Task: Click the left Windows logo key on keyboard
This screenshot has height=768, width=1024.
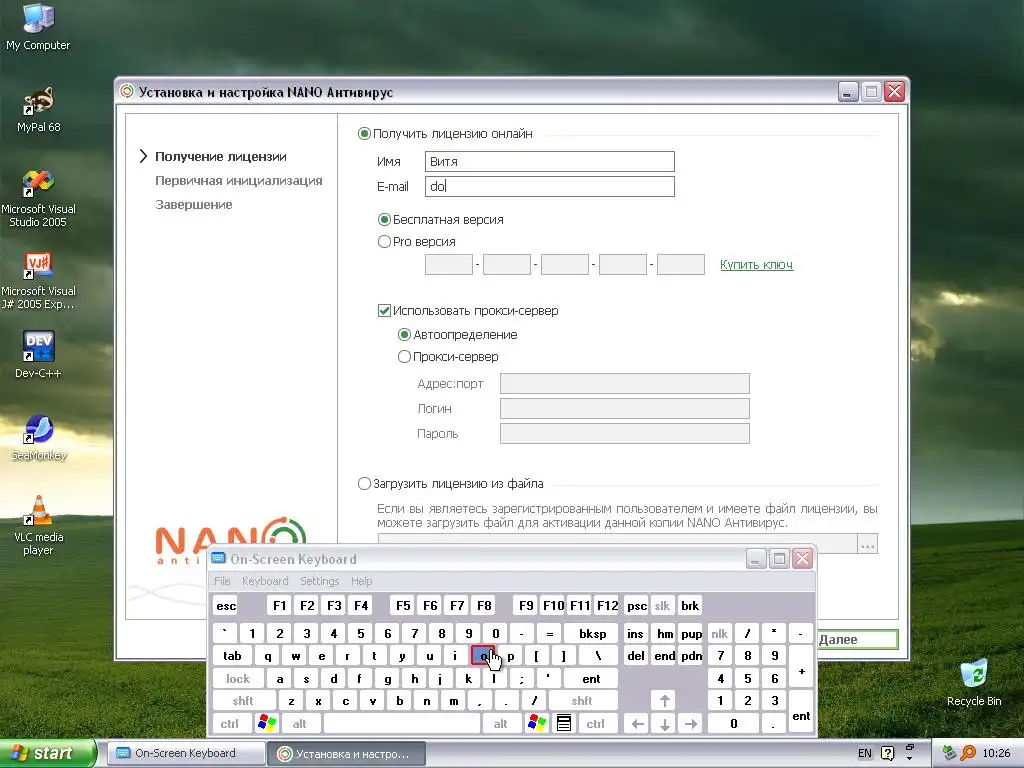Action: tap(267, 723)
